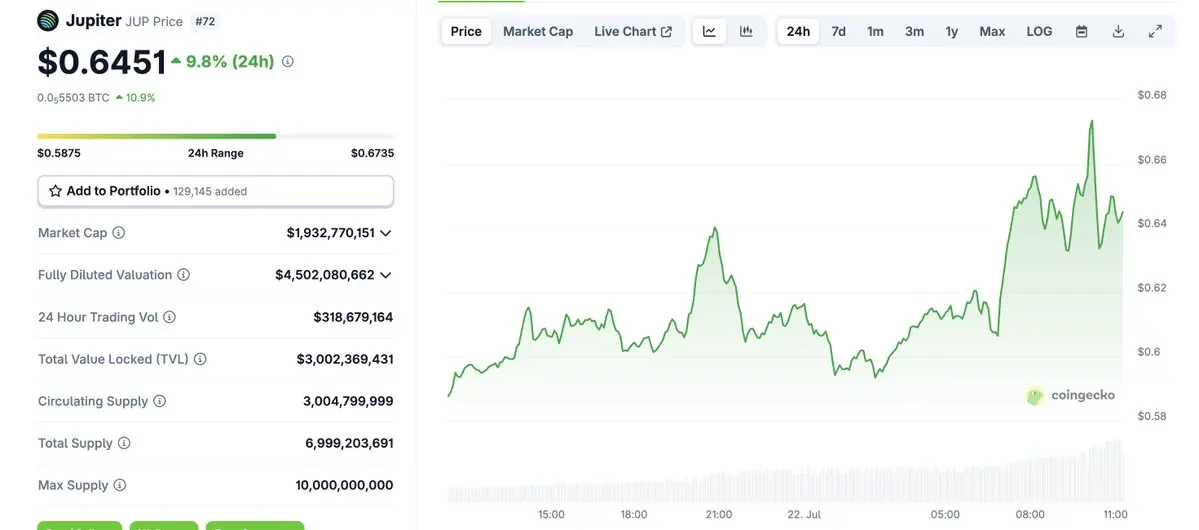Viewport: 1199px width, 530px height.
Task: Click Add to Portfolio button
Action: (x=216, y=191)
